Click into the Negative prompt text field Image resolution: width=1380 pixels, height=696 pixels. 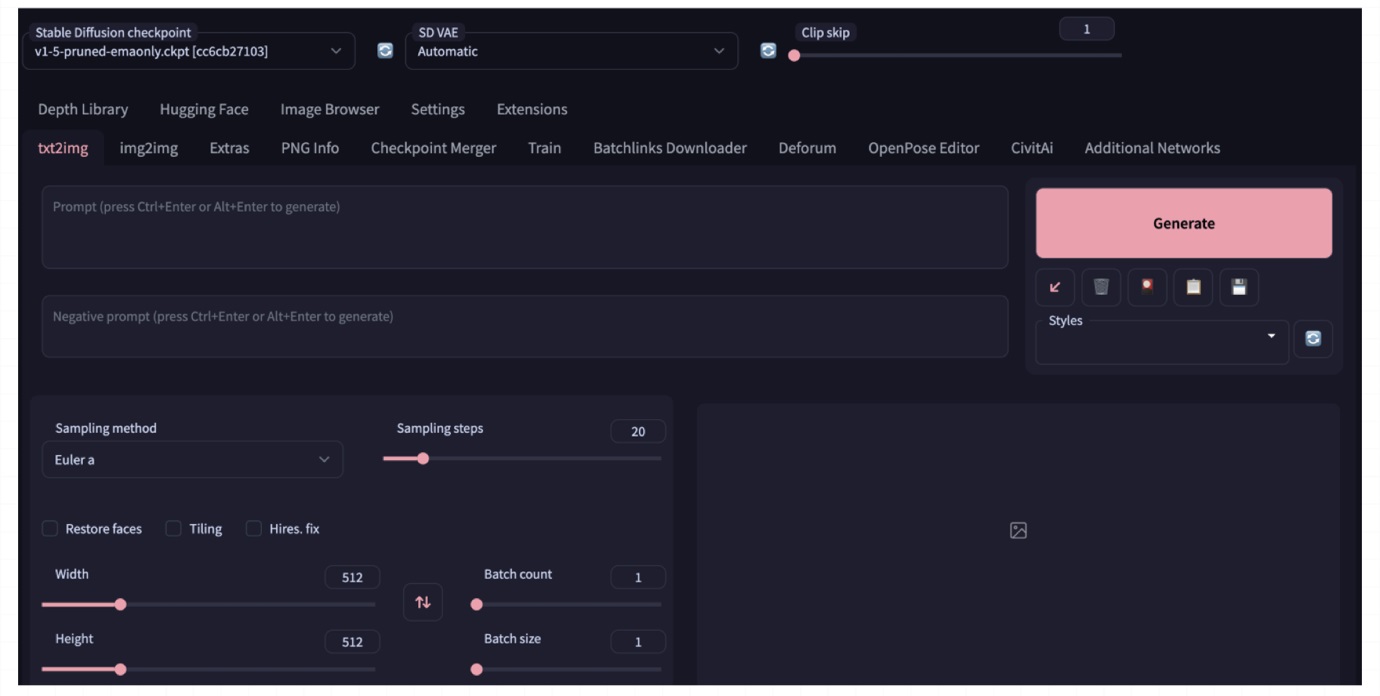(524, 327)
